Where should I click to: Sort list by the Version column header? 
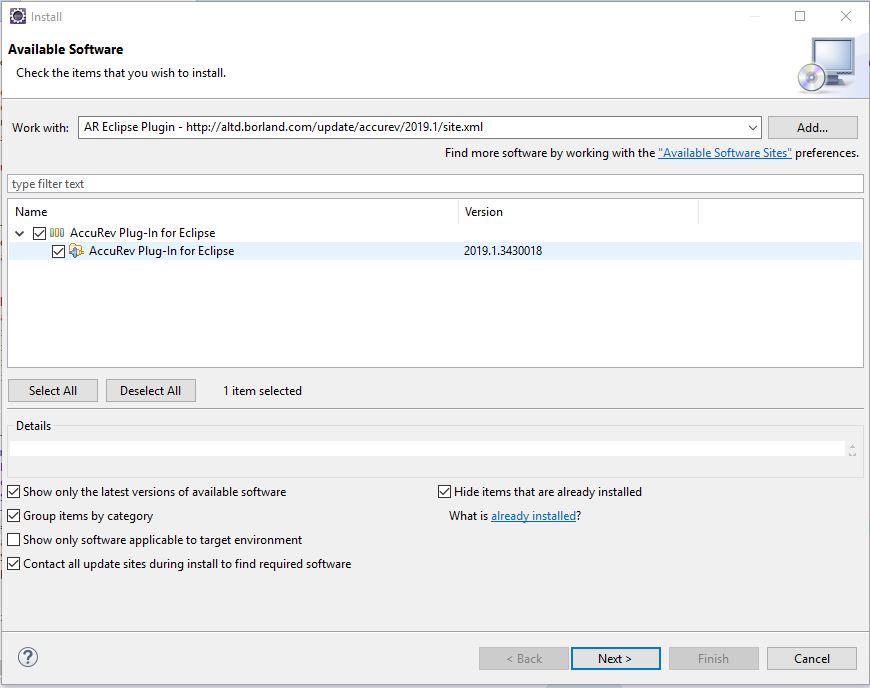coord(577,212)
